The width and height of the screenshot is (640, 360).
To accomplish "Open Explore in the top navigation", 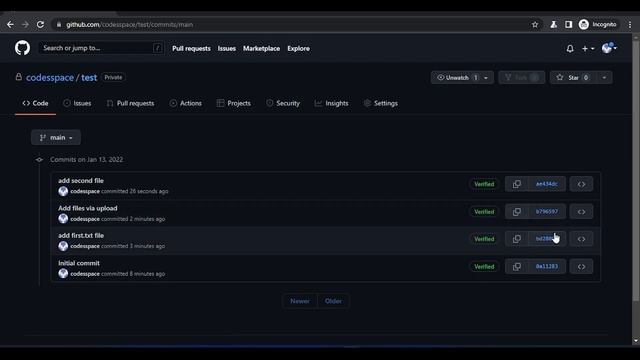I will pos(298,49).
